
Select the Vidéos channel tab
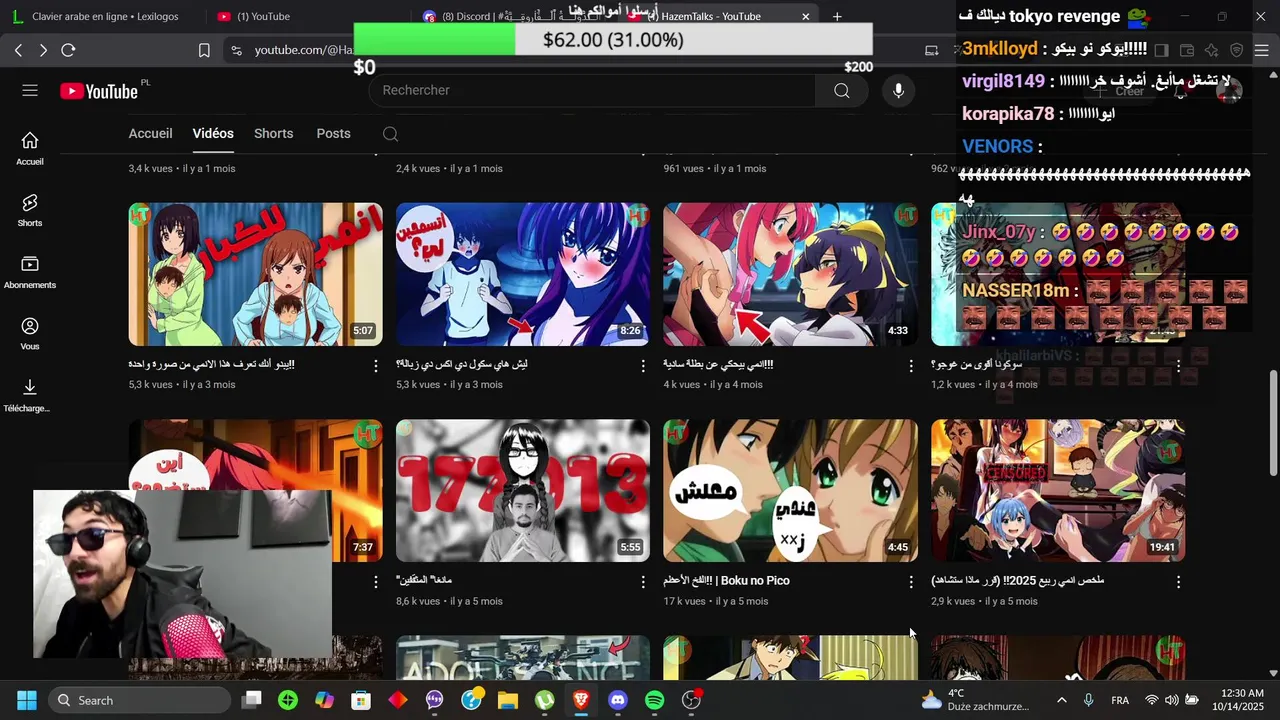(x=213, y=133)
